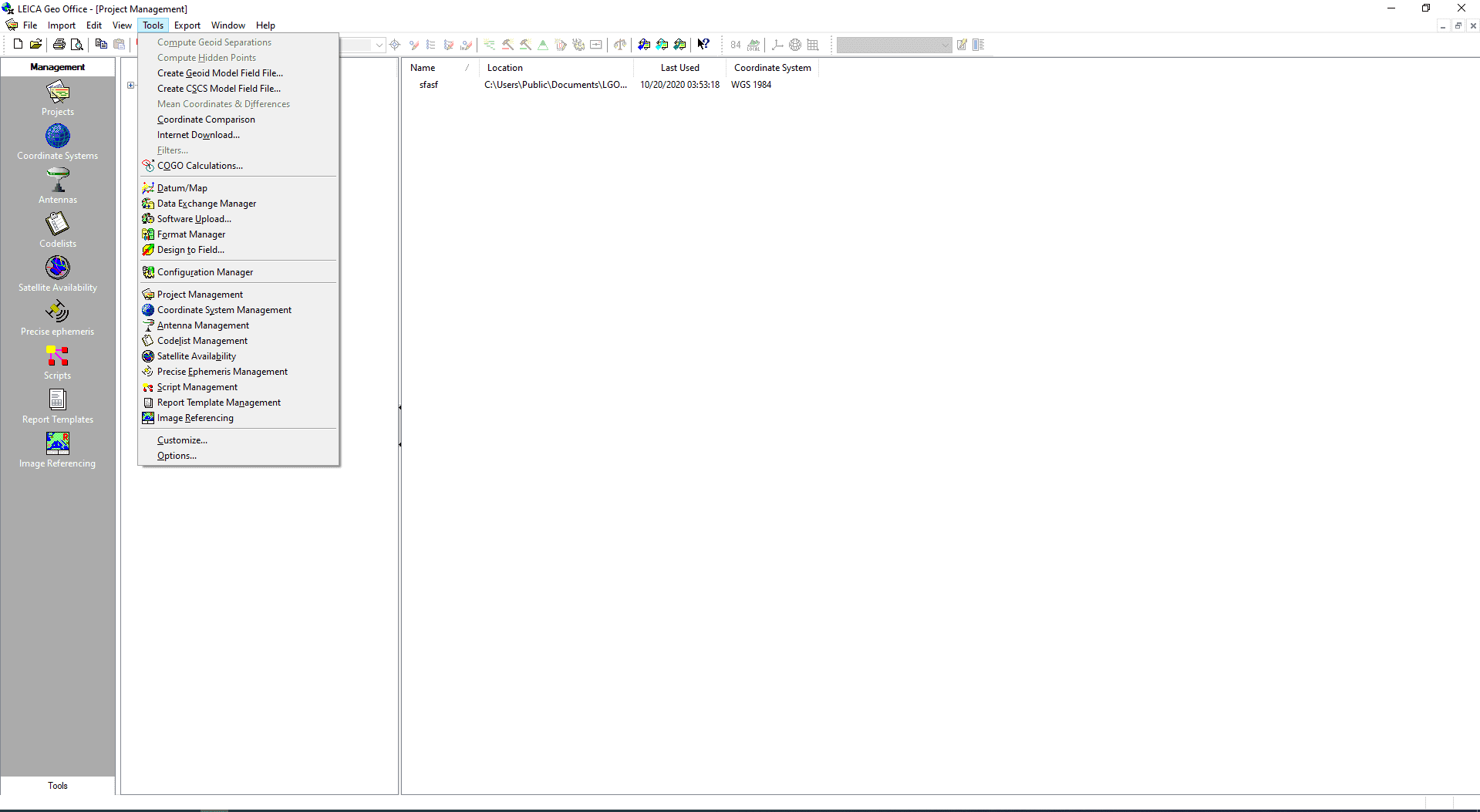Expand the project tree node
Viewport: 1480px width, 812px height.
(131, 86)
